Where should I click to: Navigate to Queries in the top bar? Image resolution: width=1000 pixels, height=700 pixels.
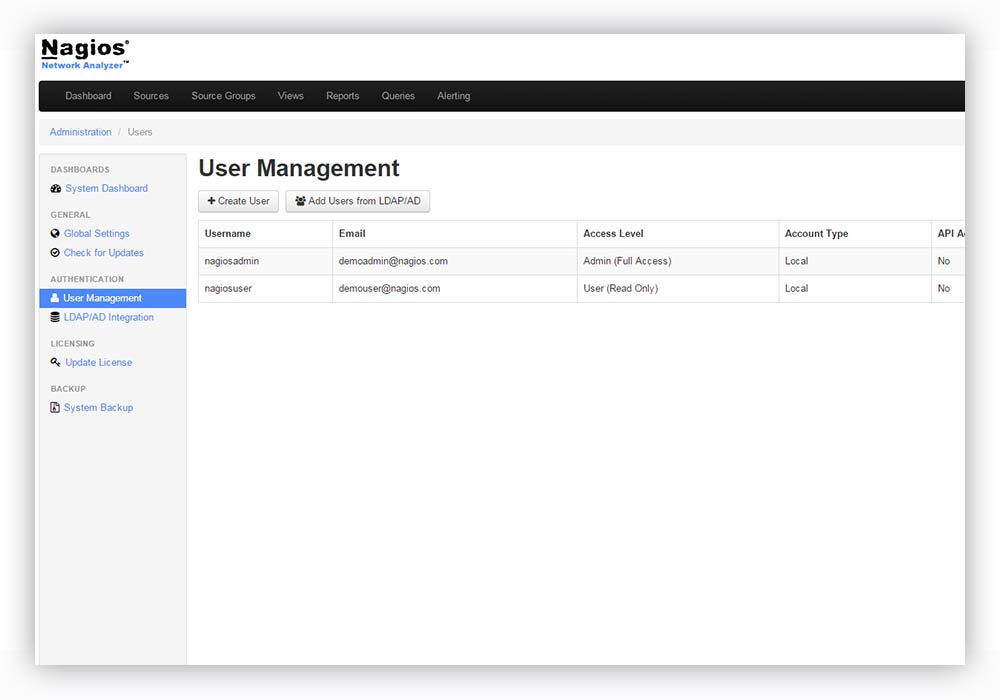pyautogui.click(x=398, y=96)
